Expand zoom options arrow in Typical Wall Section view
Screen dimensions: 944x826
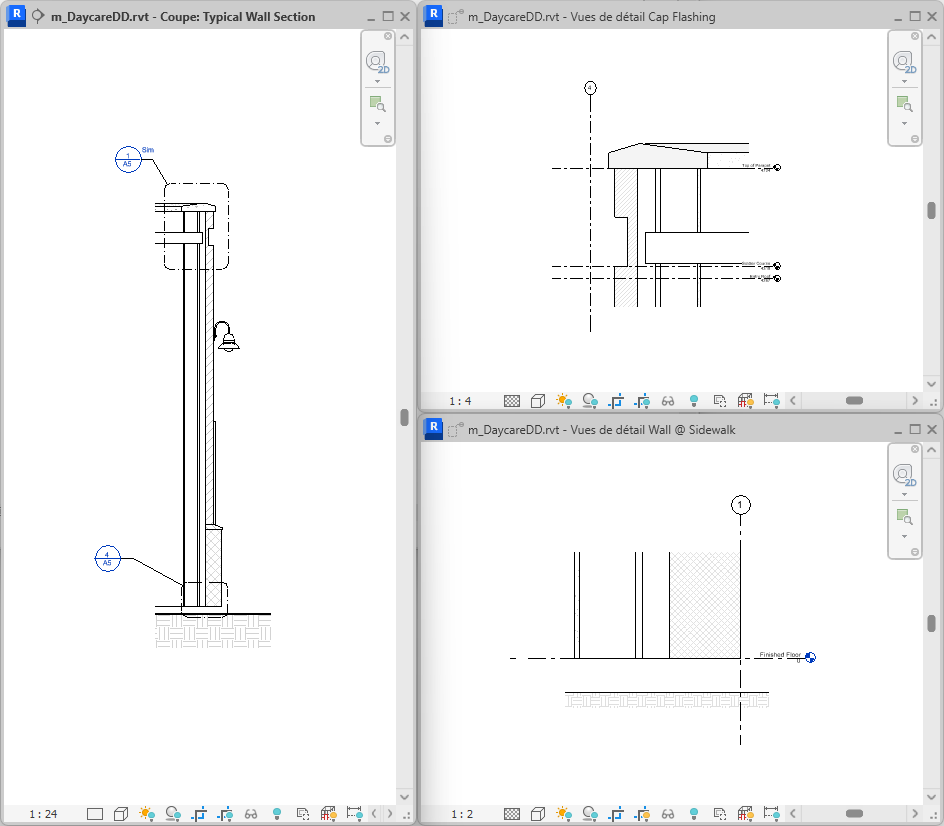377,123
